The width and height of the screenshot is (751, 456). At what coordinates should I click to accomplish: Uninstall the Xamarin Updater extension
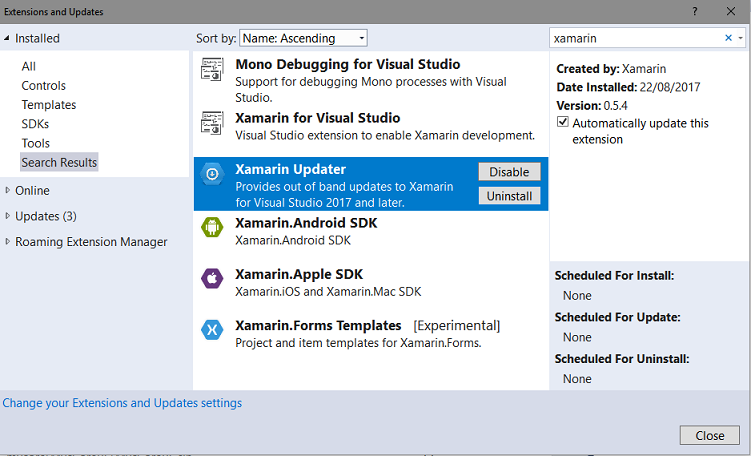pyautogui.click(x=510, y=195)
